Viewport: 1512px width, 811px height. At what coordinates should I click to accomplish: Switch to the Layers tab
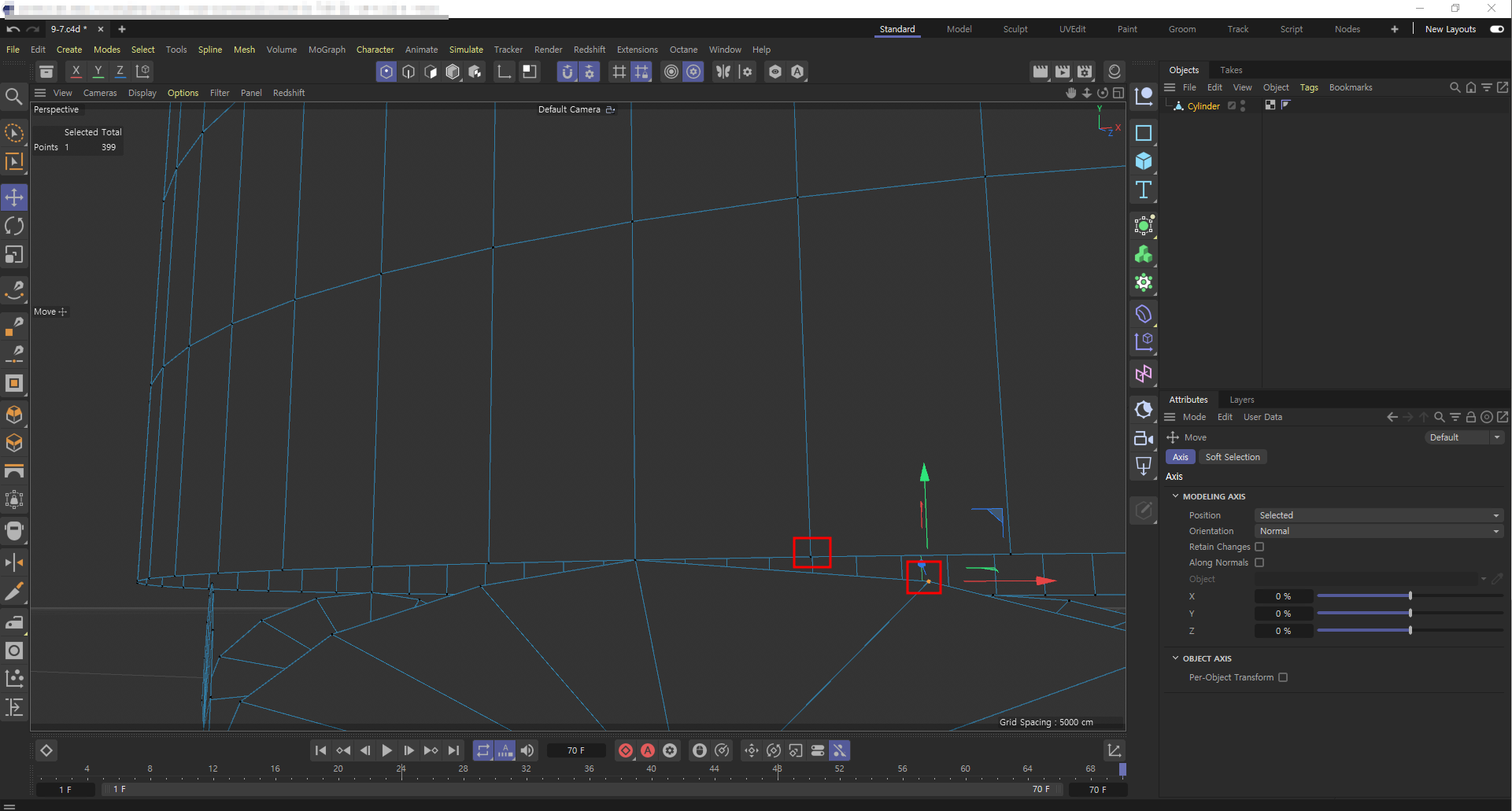click(1242, 400)
